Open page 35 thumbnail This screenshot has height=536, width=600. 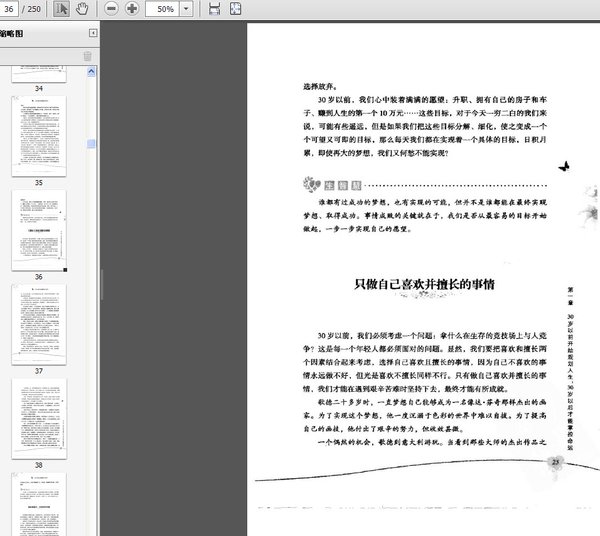pos(39,136)
